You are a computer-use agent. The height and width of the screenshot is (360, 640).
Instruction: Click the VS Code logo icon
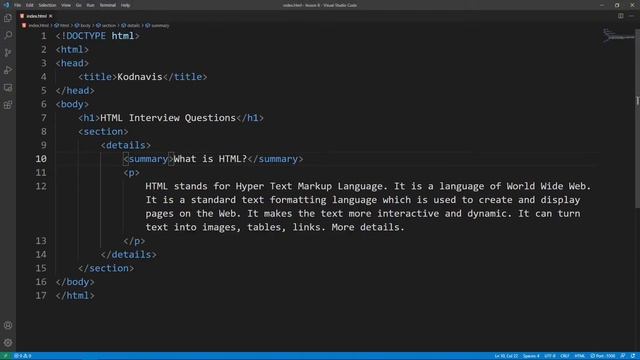(x=6, y=5)
